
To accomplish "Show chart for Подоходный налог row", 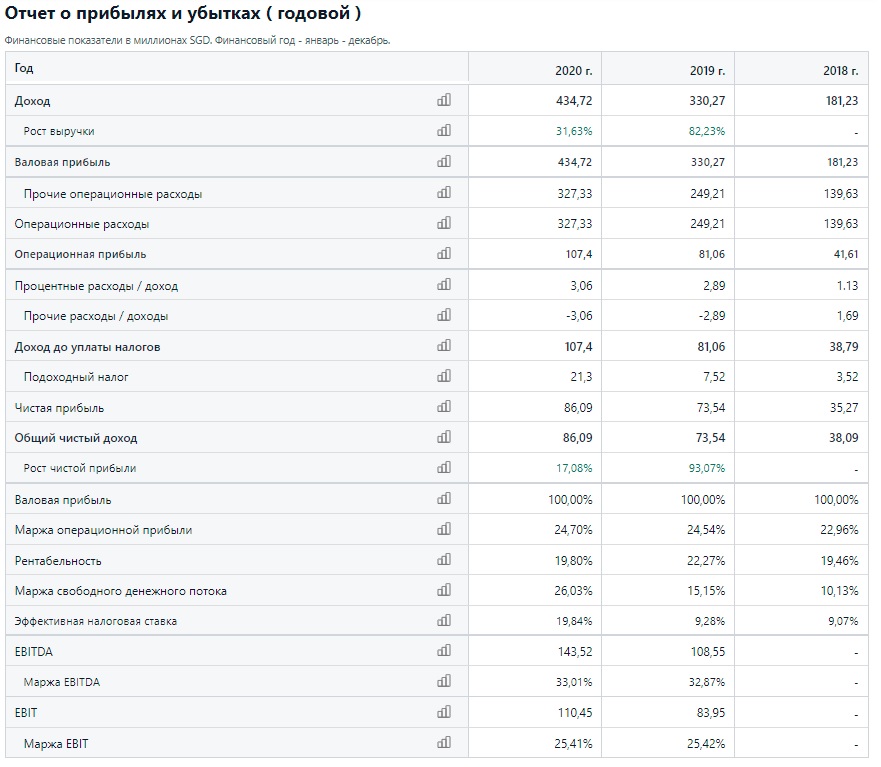I will [x=444, y=376].
